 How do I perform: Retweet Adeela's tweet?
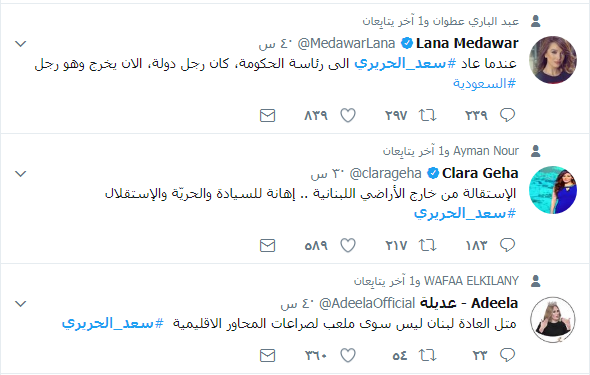427,355
